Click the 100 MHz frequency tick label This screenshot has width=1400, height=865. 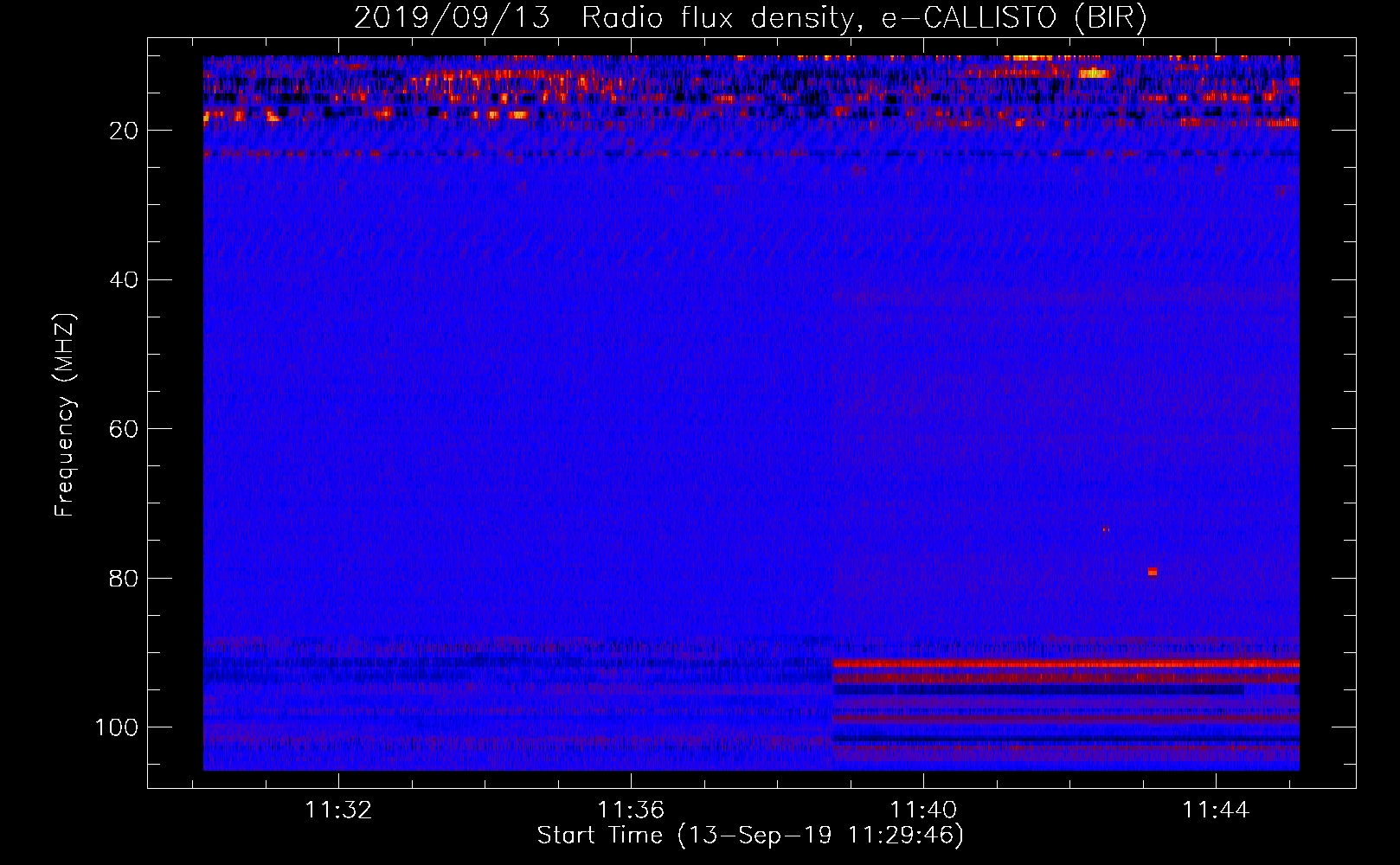point(117,727)
